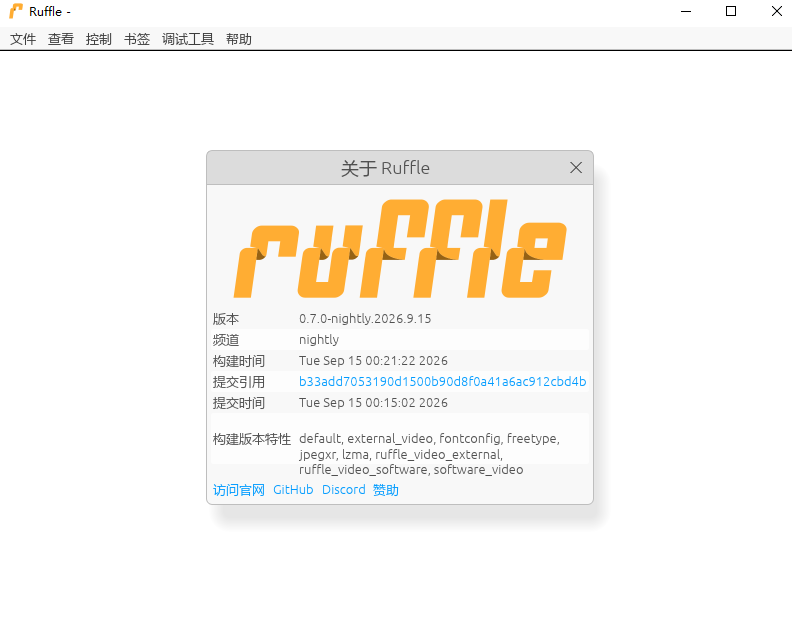The width and height of the screenshot is (792, 624).
Task: Click build time Tue Sep 15 00:21:22 2026
Action: coord(373,361)
